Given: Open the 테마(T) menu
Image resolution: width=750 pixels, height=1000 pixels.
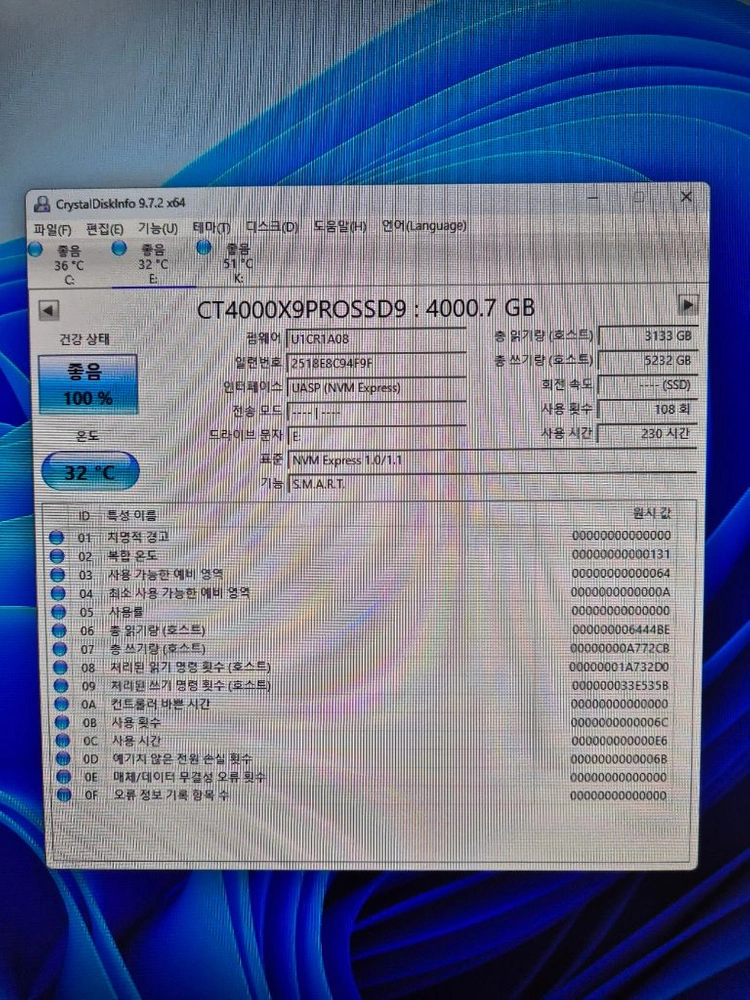Looking at the screenshot, I should (211, 227).
